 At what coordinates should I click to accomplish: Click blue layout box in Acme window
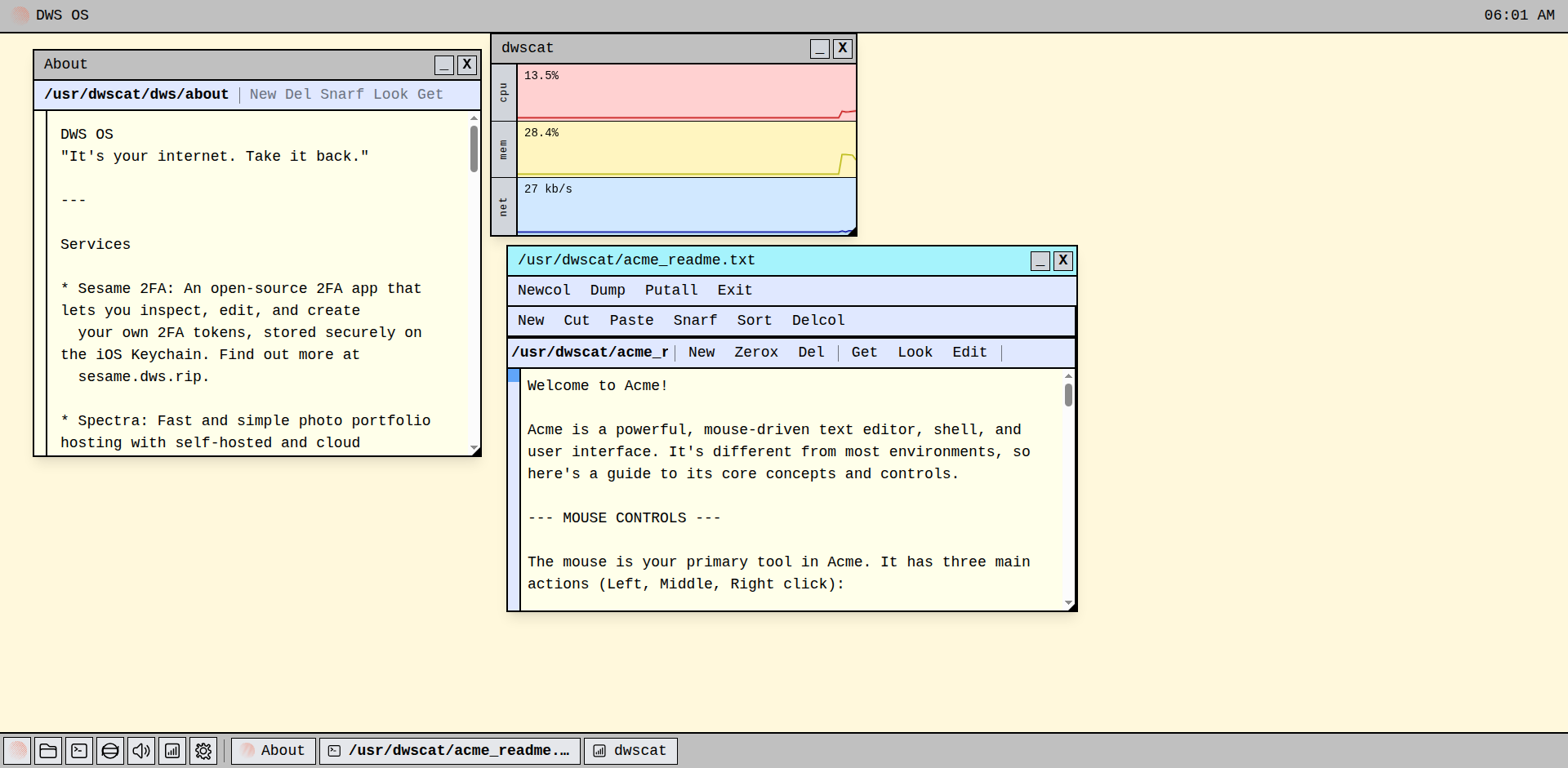click(514, 375)
